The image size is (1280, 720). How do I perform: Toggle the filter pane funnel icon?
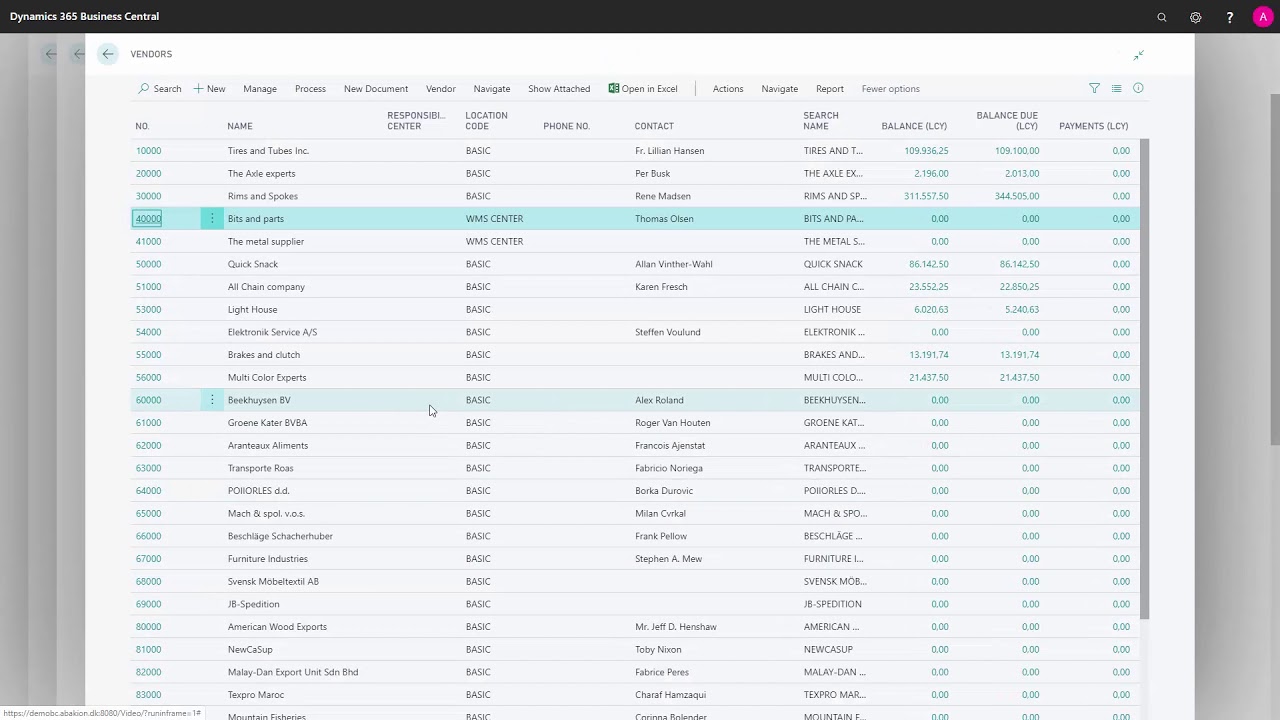(x=1094, y=89)
